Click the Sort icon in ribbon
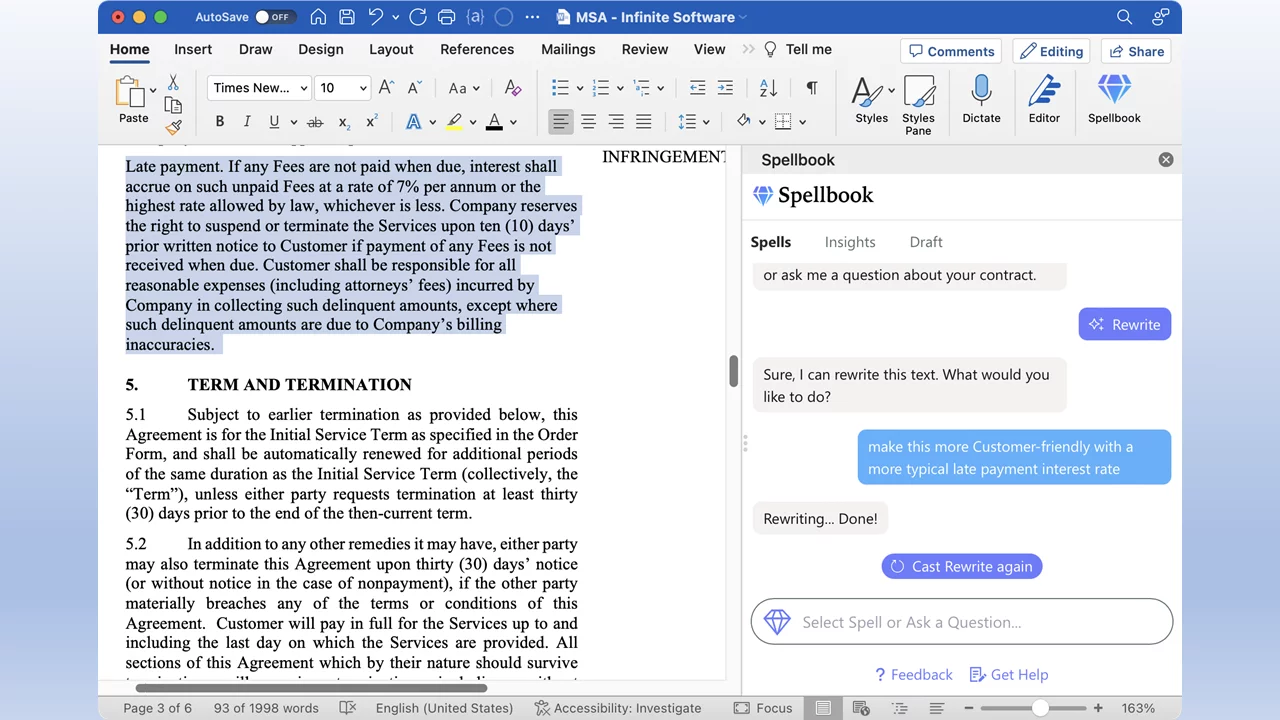Screen dimensions: 1280x720 [x=768, y=88]
